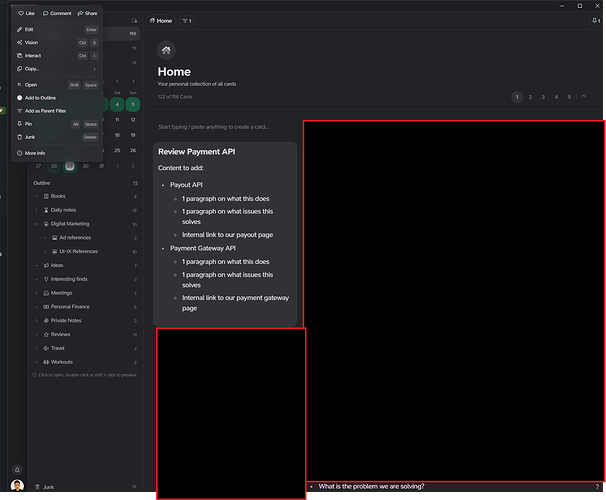Click the Reviews star icon
Screen dimensions: 606x500
pos(46,335)
